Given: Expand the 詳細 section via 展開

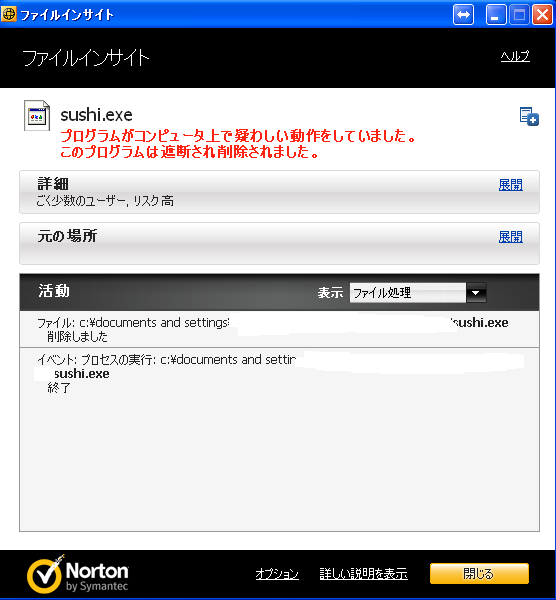Looking at the screenshot, I should coord(510,185).
